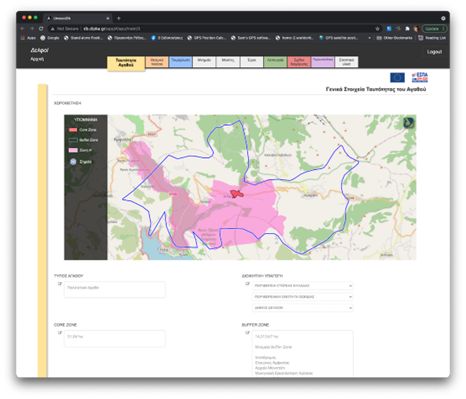
Task: Click the edit icon beside ΤΥΠΟΣ ΑΓΑΘΟΥ field
Action: (x=60, y=284)
